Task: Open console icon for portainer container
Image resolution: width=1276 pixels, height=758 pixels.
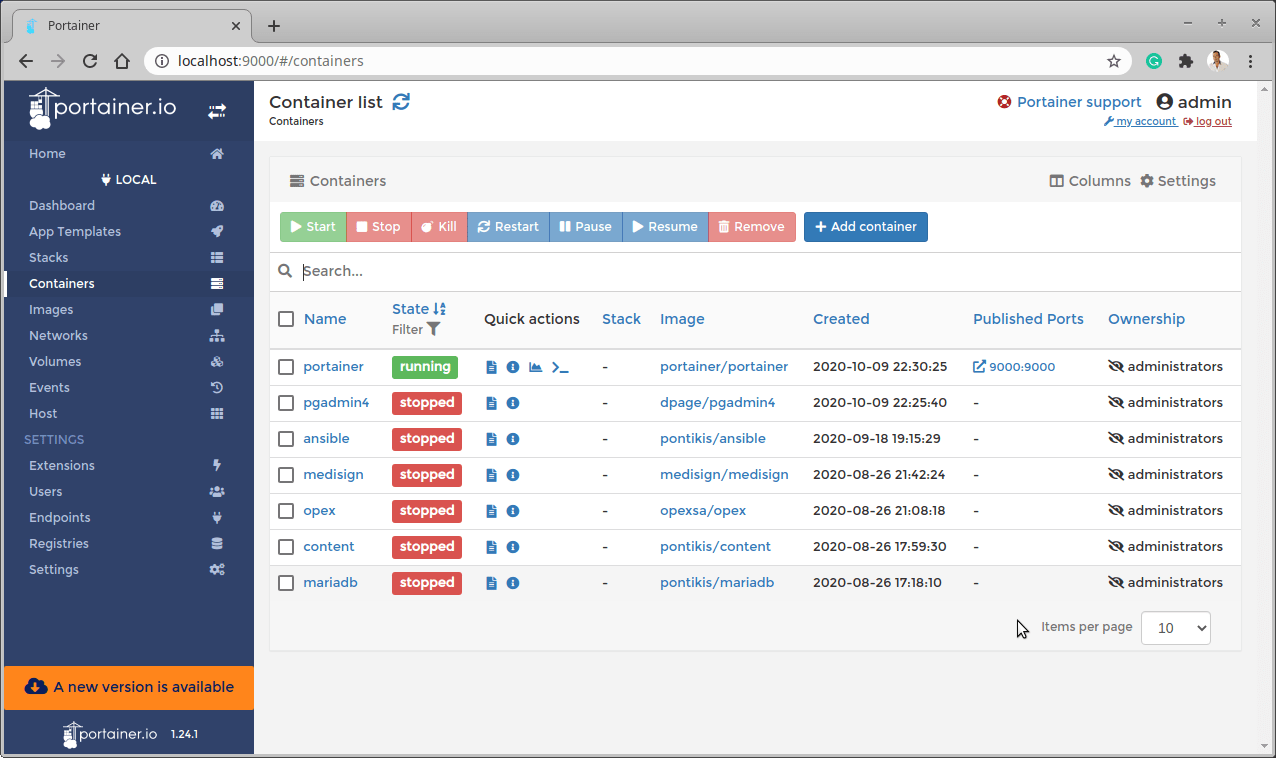Action: point(560,367)
